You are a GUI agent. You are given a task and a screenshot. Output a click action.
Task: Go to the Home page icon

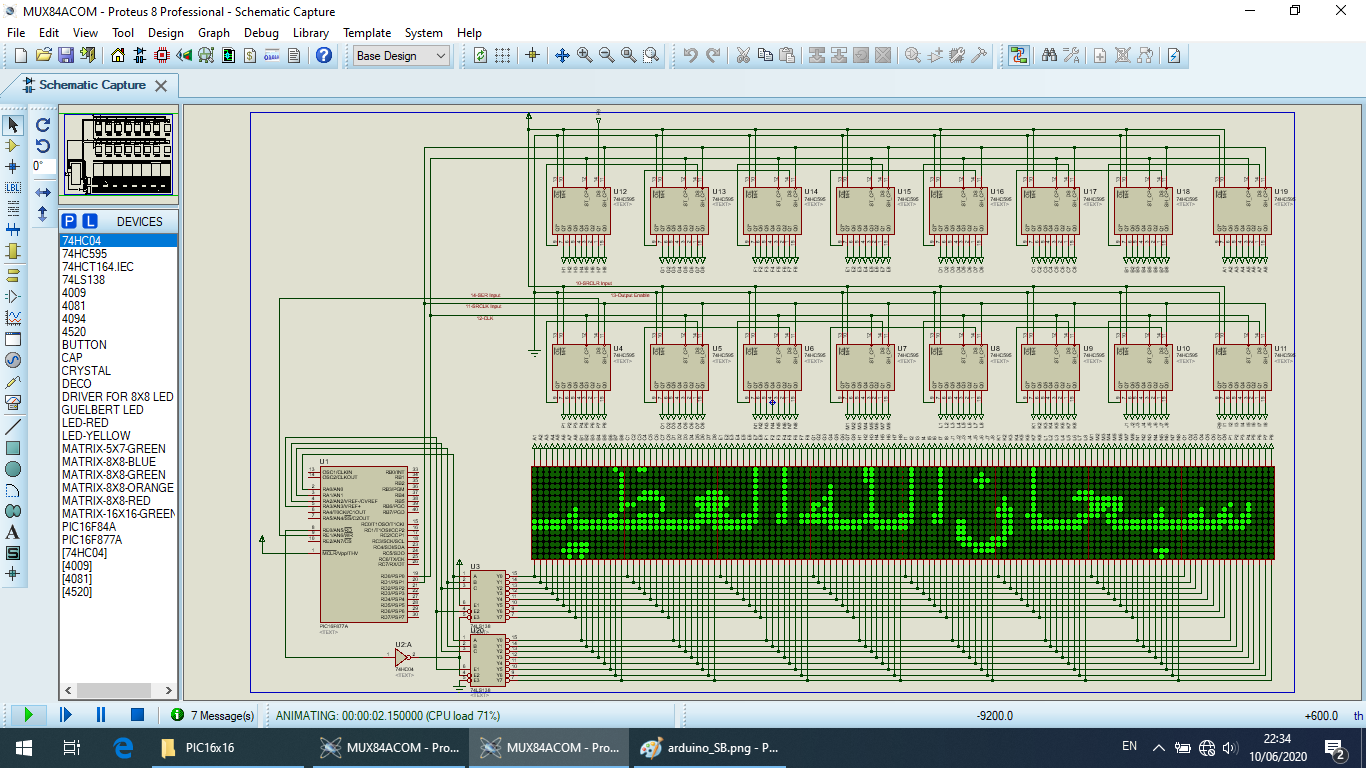(x=118, y=56)
